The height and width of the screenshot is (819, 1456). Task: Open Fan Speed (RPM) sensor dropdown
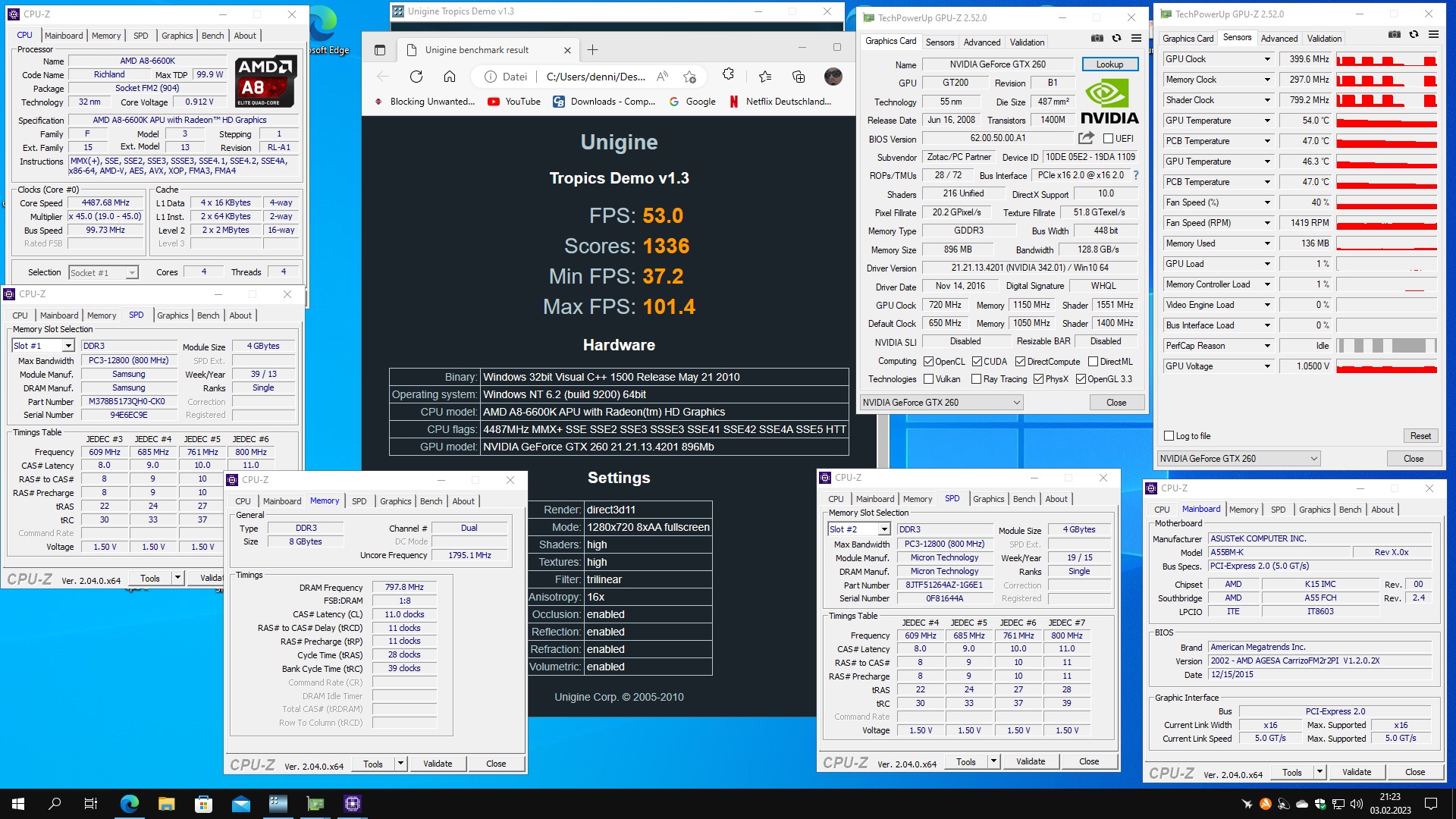point(1266,223)
